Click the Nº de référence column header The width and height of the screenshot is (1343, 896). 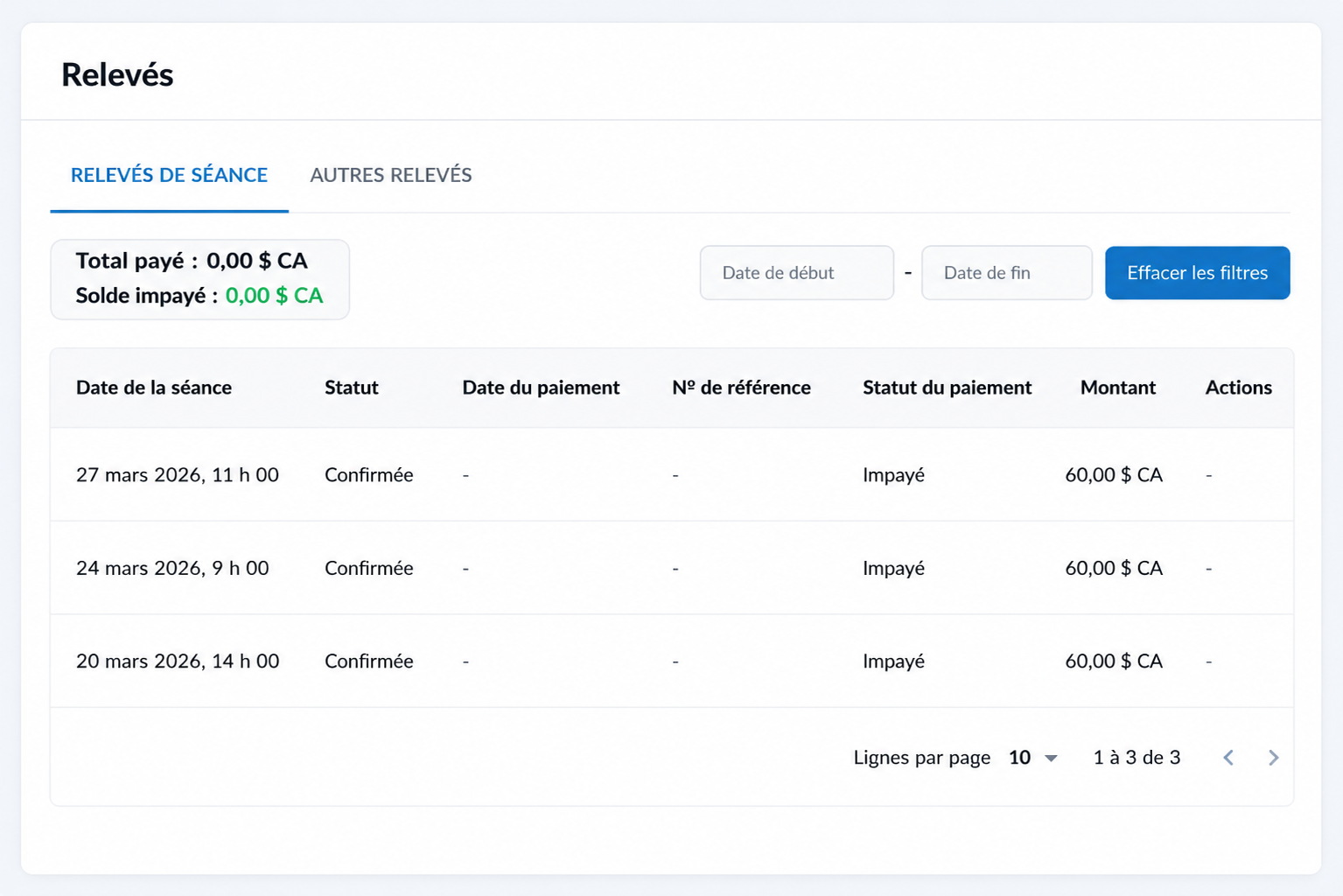[741, 388]
